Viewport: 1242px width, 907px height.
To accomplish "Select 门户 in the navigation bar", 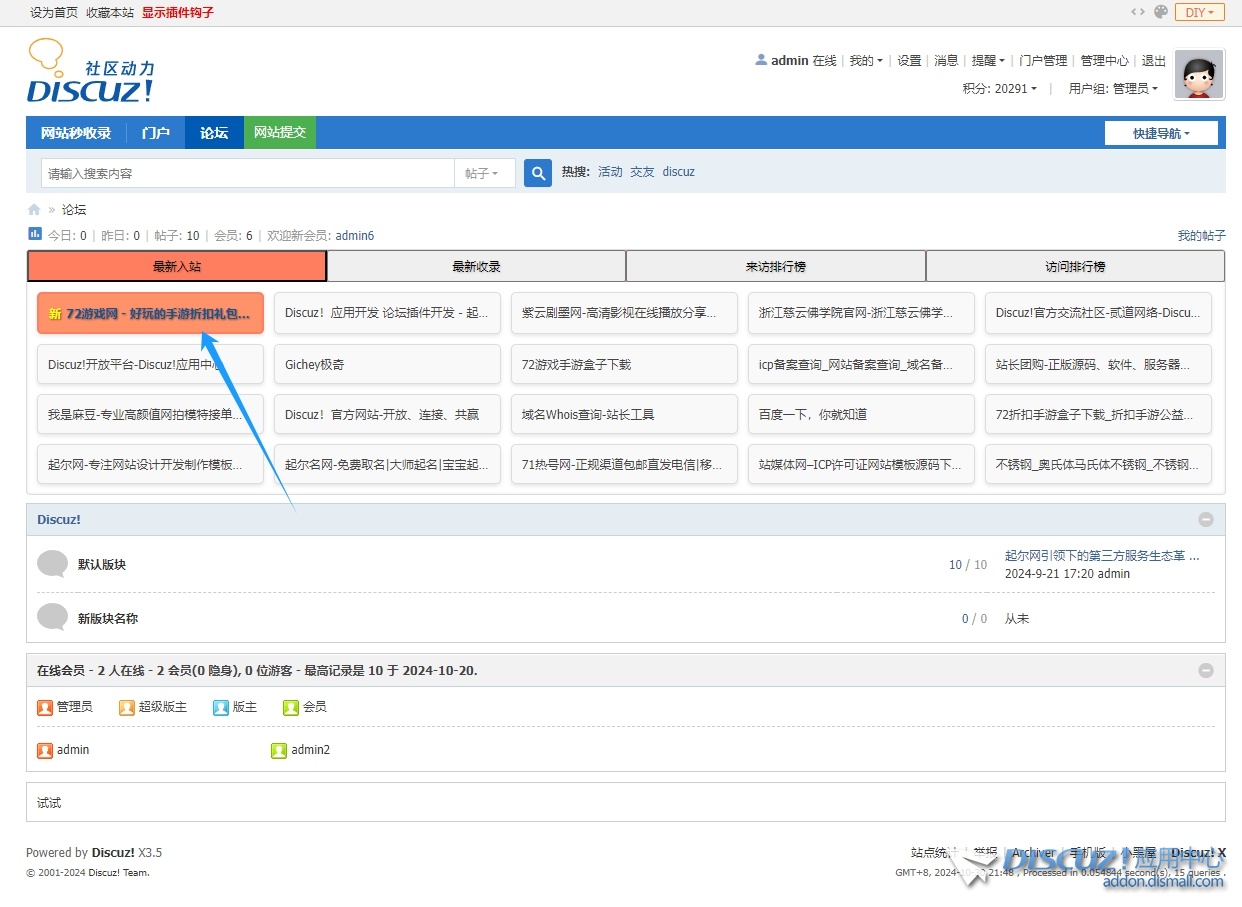I will (155, 133).
